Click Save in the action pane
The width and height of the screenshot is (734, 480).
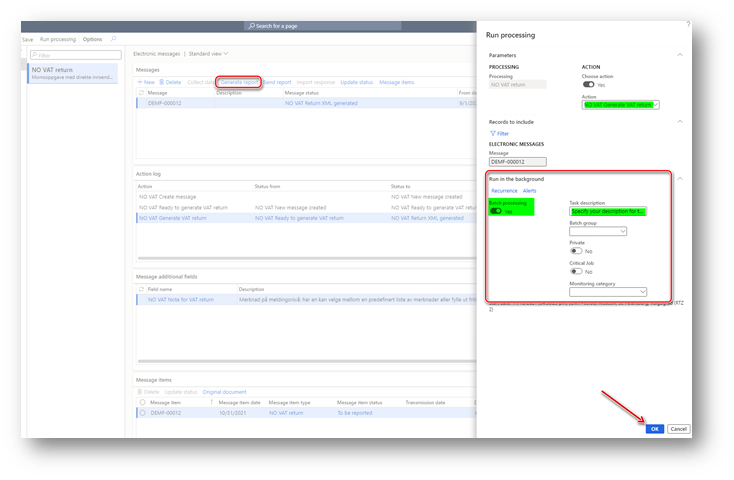28,39
